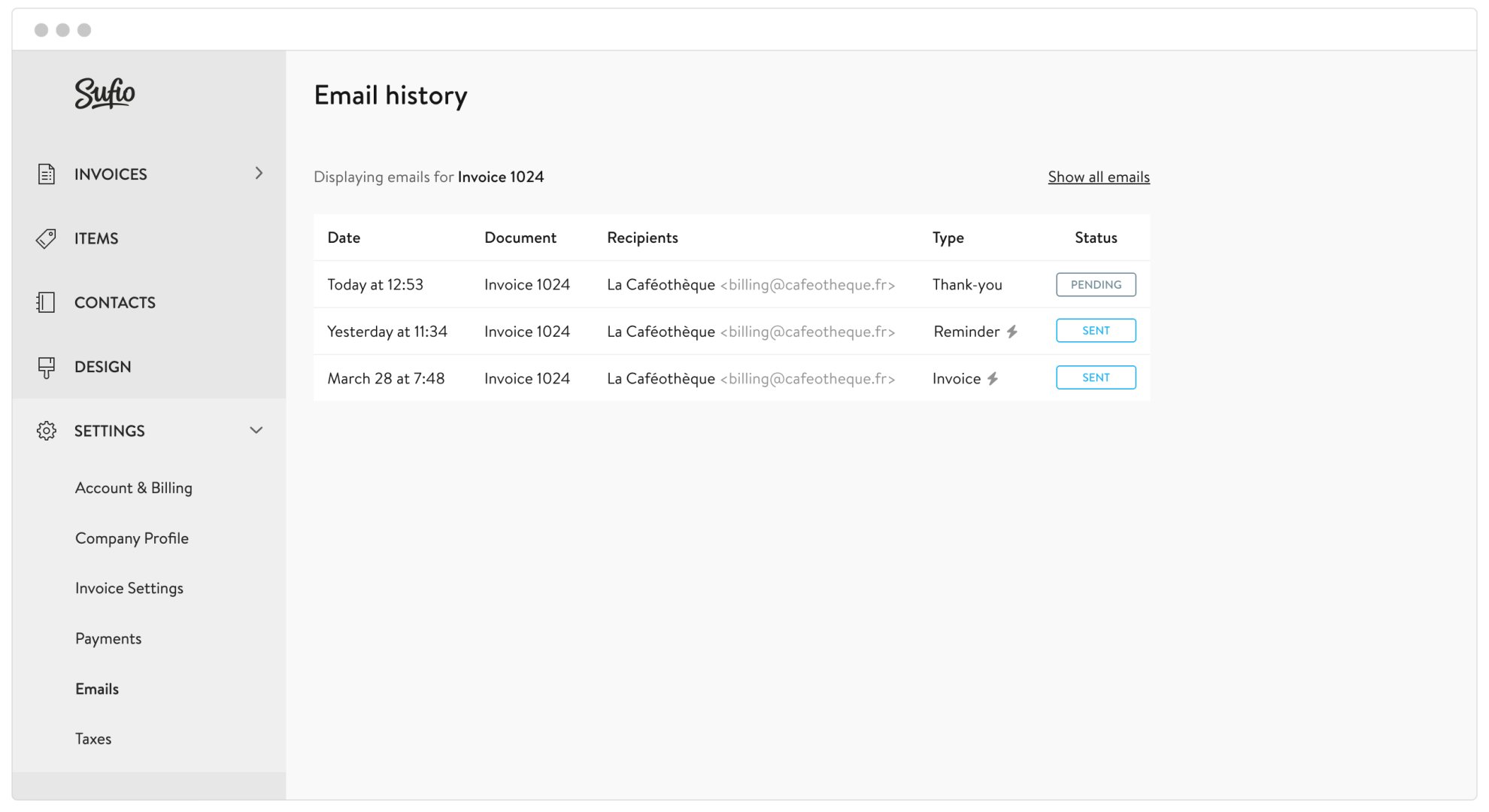The image size is (1489, 812).
Task: Select the Design paint tool icon
Action: [x=46, y=367]
